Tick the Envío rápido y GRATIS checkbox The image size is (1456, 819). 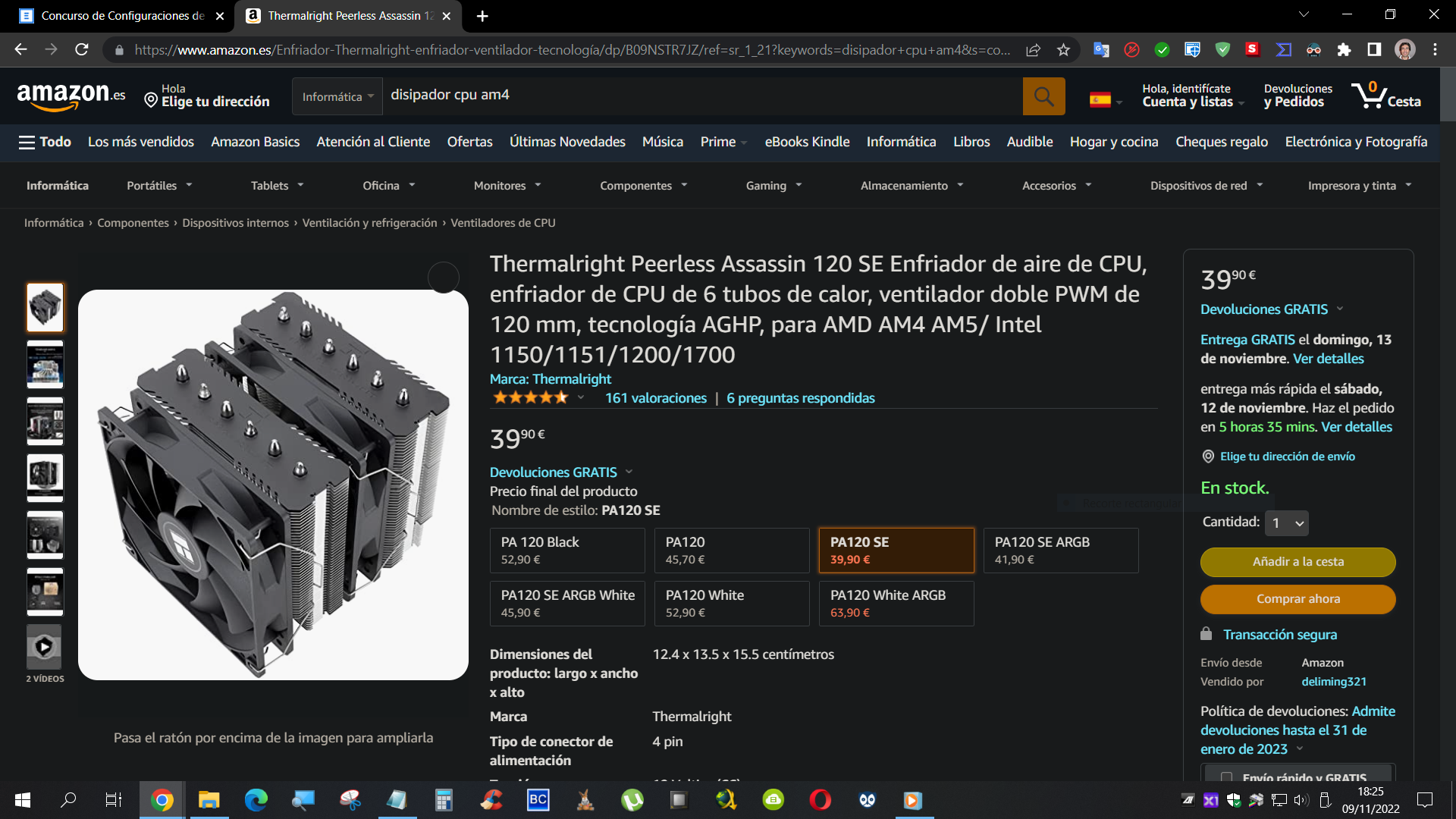pos(1226,777)
